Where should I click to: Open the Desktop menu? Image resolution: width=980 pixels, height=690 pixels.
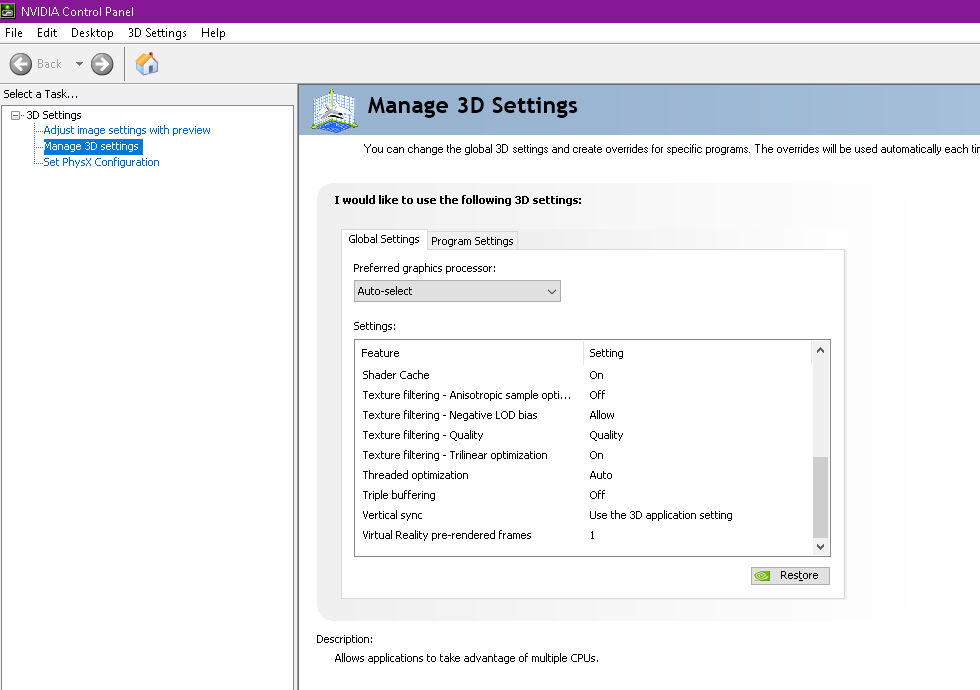coord(92,32)
